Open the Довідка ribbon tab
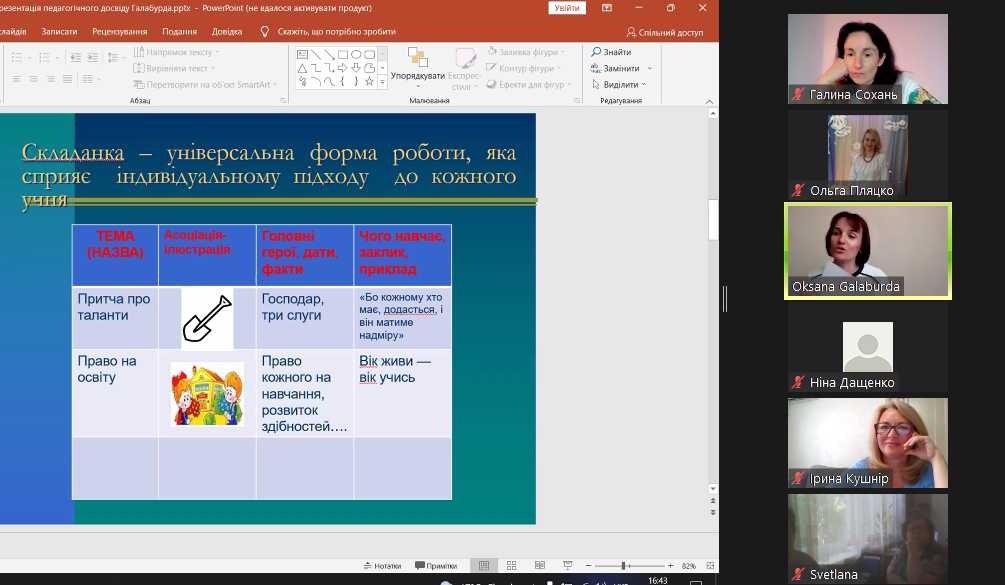Screen dimensions: 1005x585 tap(227, 31)
